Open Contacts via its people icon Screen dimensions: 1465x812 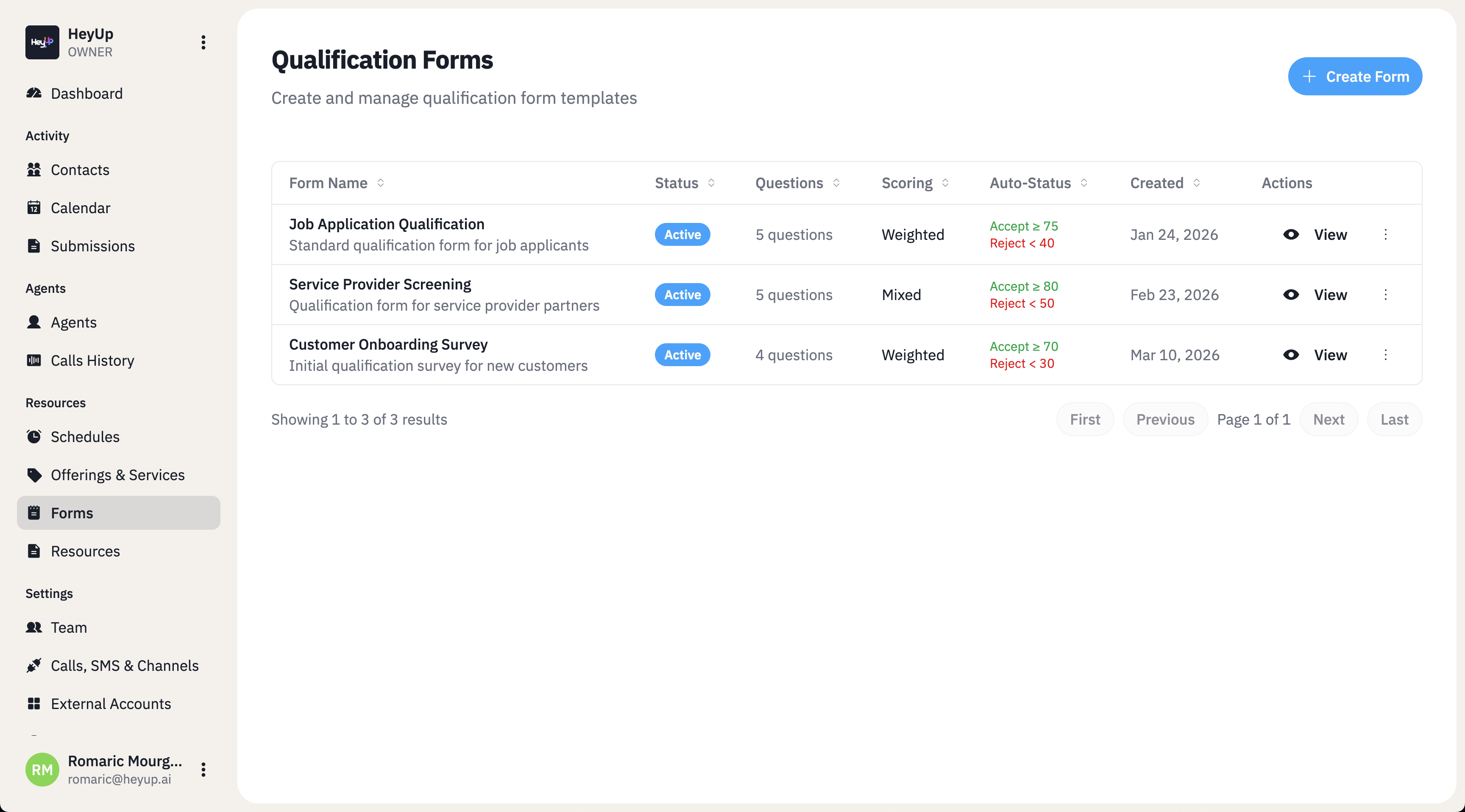[34, 170]
